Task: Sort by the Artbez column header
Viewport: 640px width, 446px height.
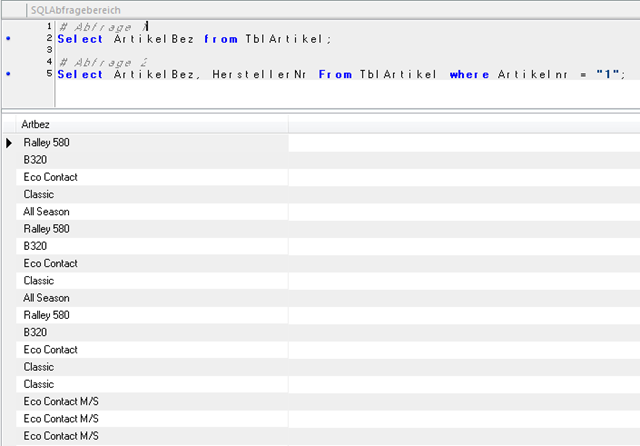Action: (x=150, y=124)
